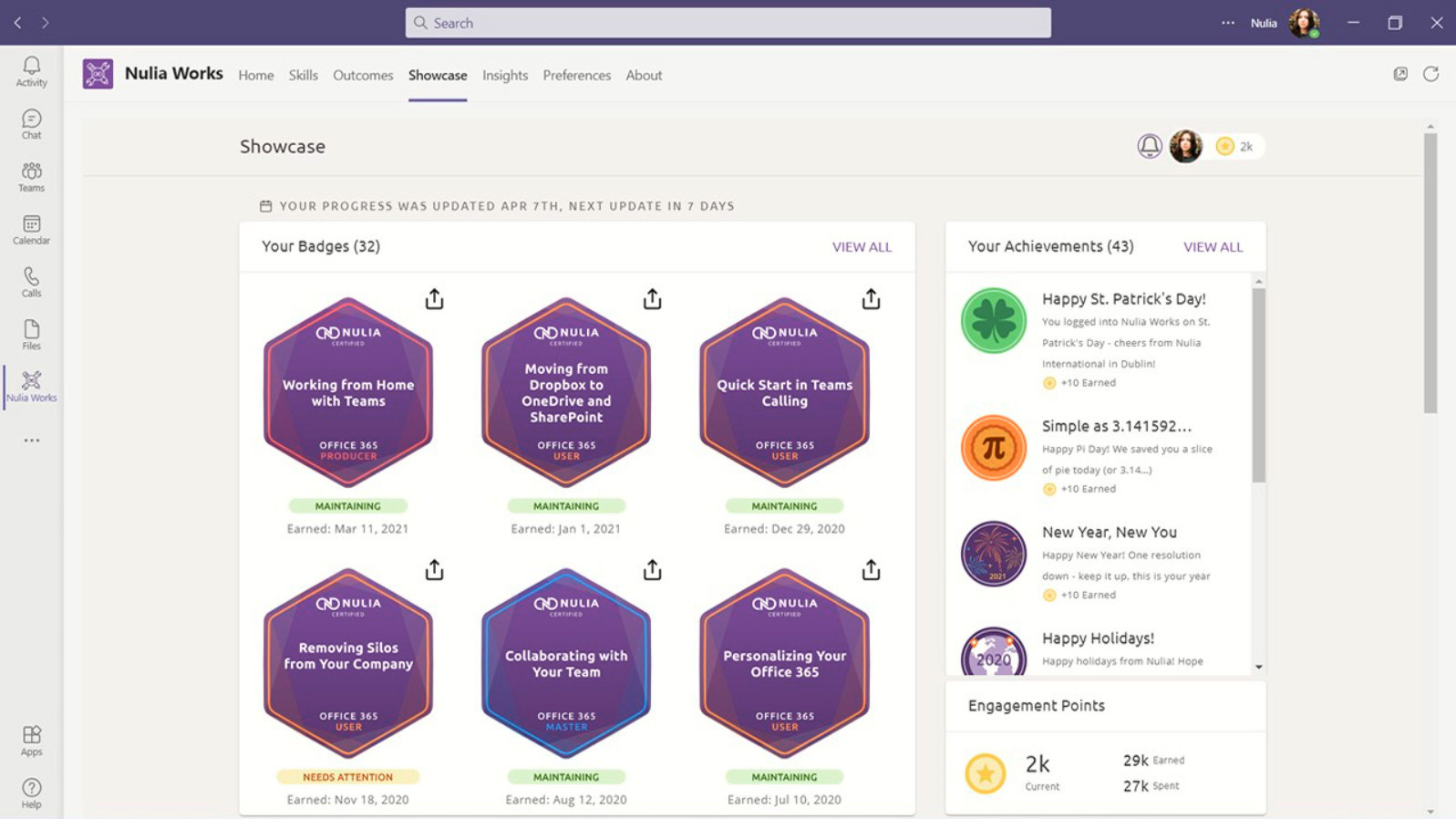This screenshot has height=819, width=1456.
Task: Click the main page vertical scrollbar
Action: [x=1430, y=274]
